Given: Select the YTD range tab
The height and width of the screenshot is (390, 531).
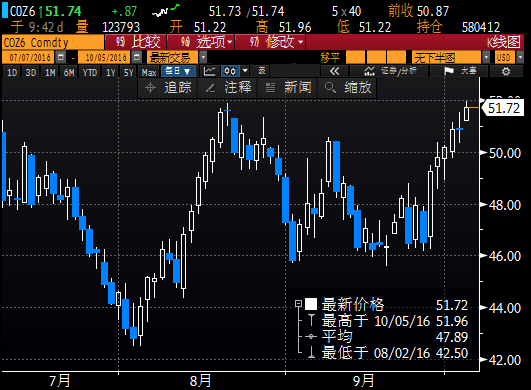Looking at the screenshot, I should (90, 72).
